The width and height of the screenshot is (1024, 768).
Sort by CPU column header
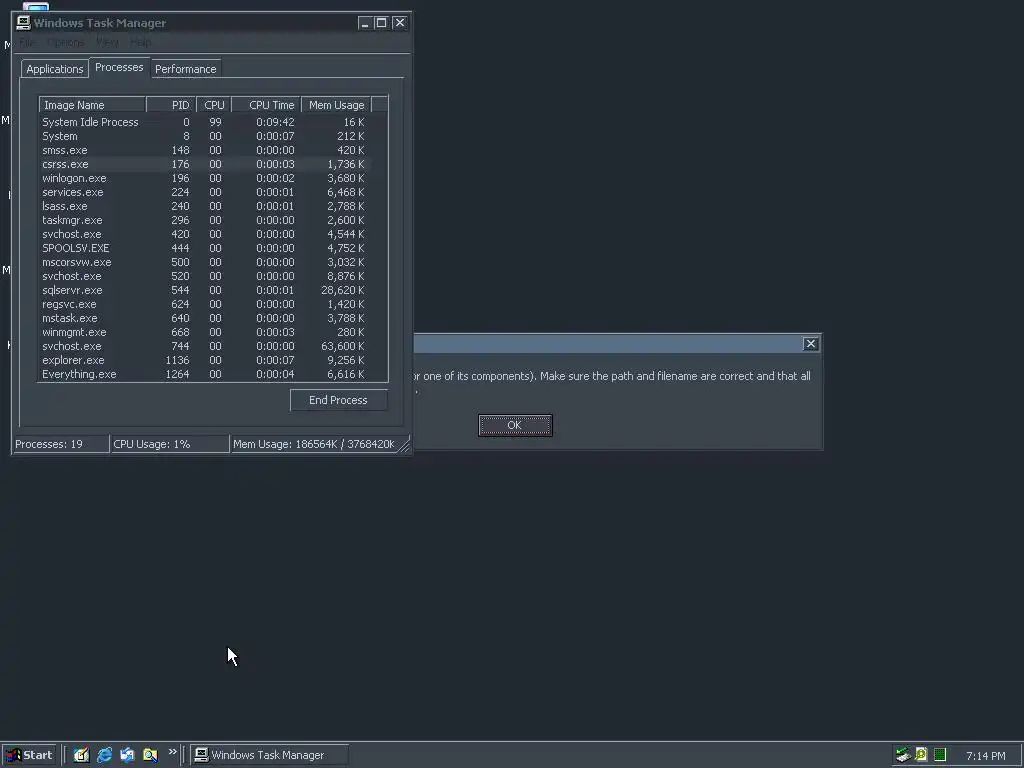(x=214, y=105)
